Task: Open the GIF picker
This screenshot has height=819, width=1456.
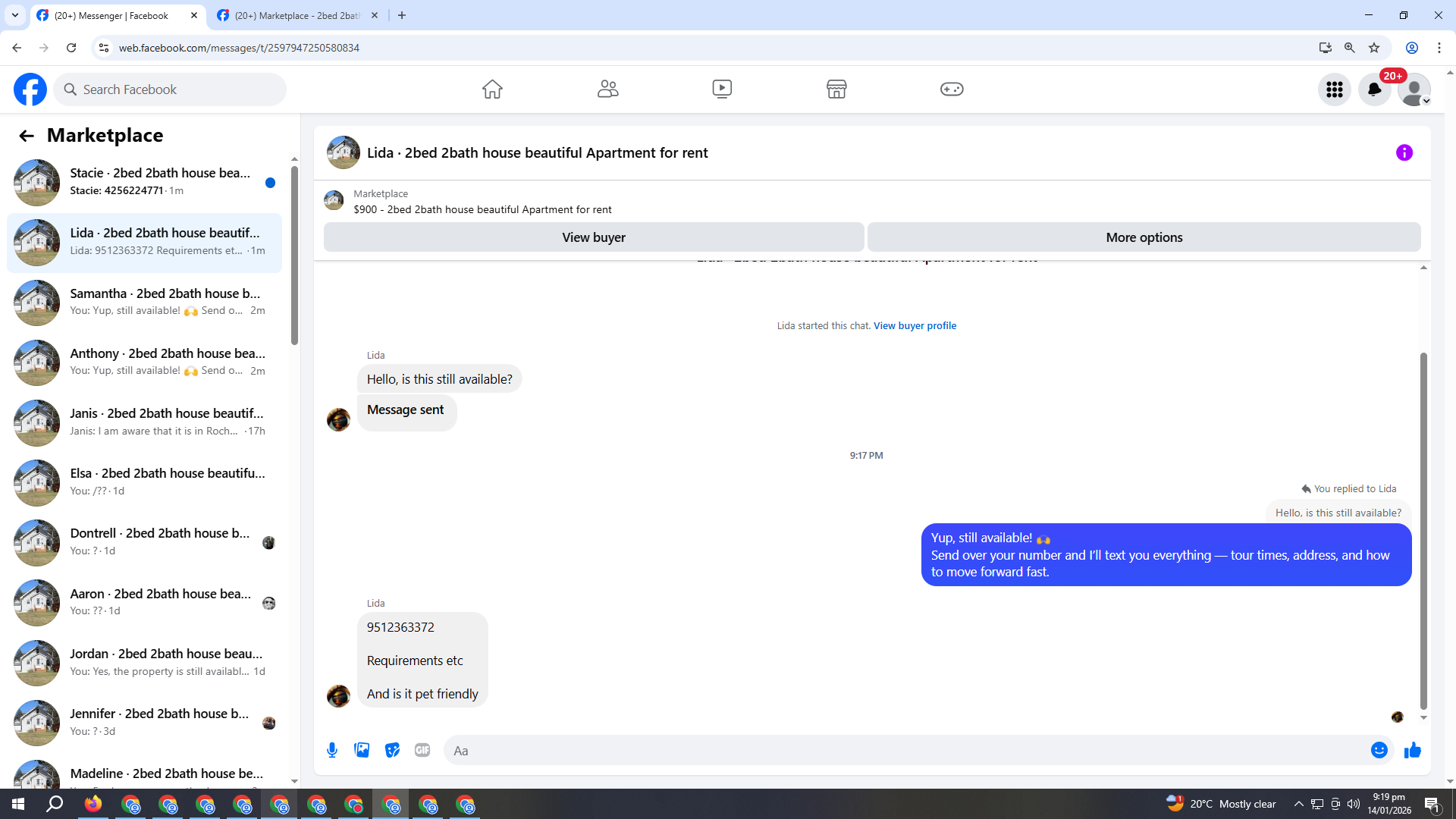Action: point(422,750)
